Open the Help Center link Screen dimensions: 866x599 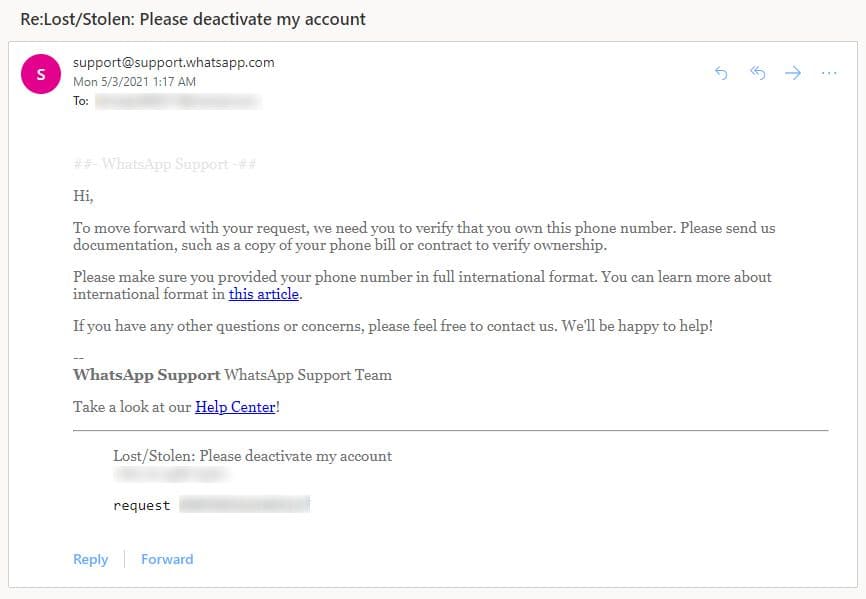click(234, 407)
